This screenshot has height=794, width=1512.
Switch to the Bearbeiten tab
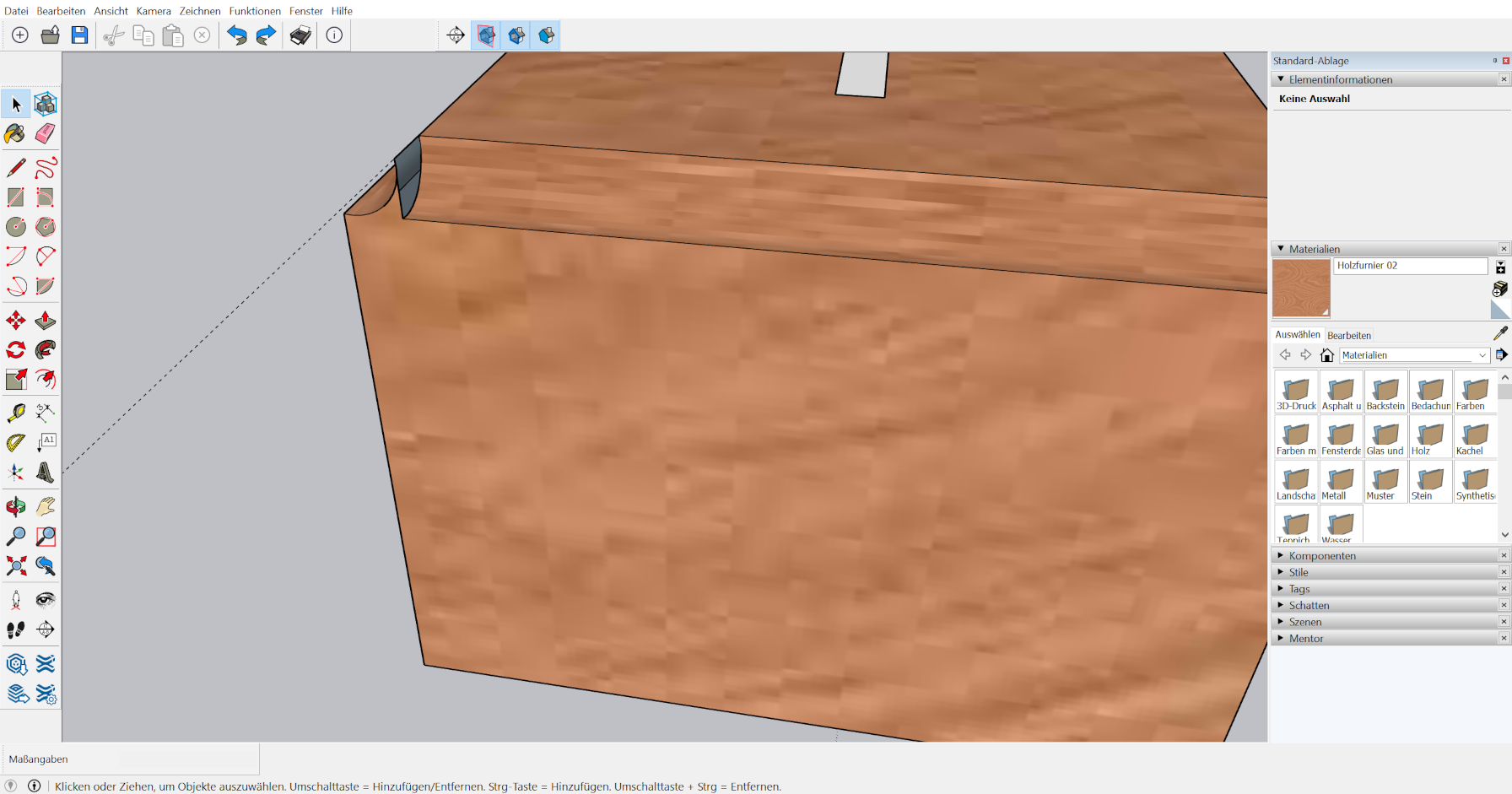(1349, 335)
